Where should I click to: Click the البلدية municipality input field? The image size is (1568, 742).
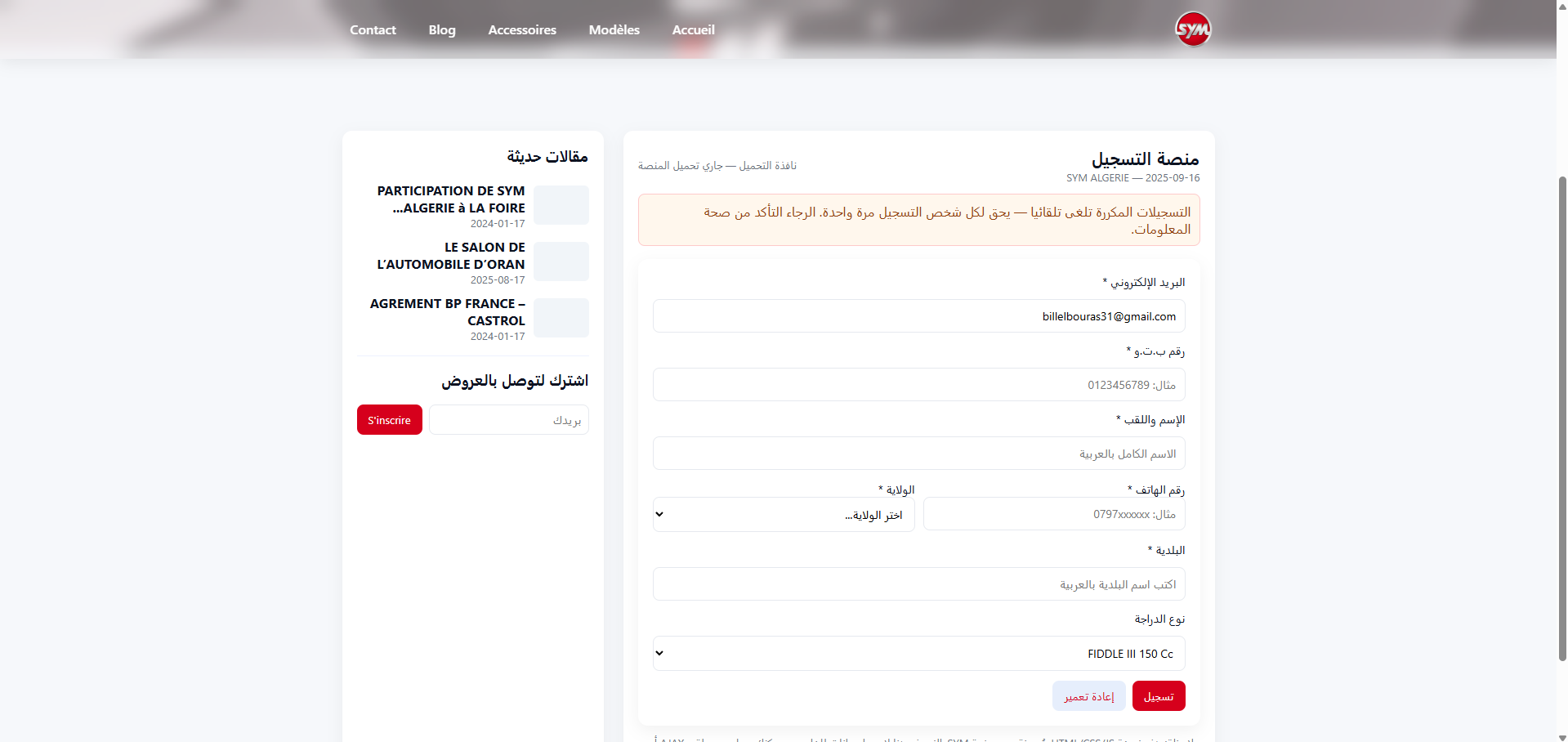918,584
